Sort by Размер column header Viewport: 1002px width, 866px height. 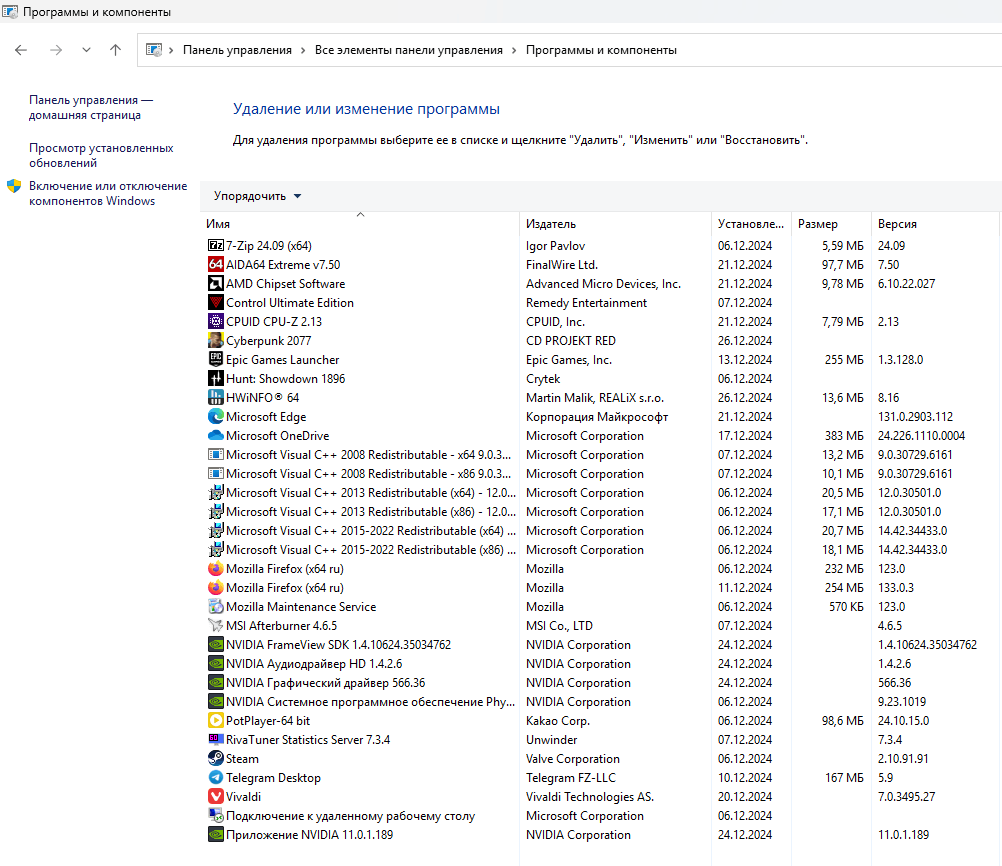(818, 224)
